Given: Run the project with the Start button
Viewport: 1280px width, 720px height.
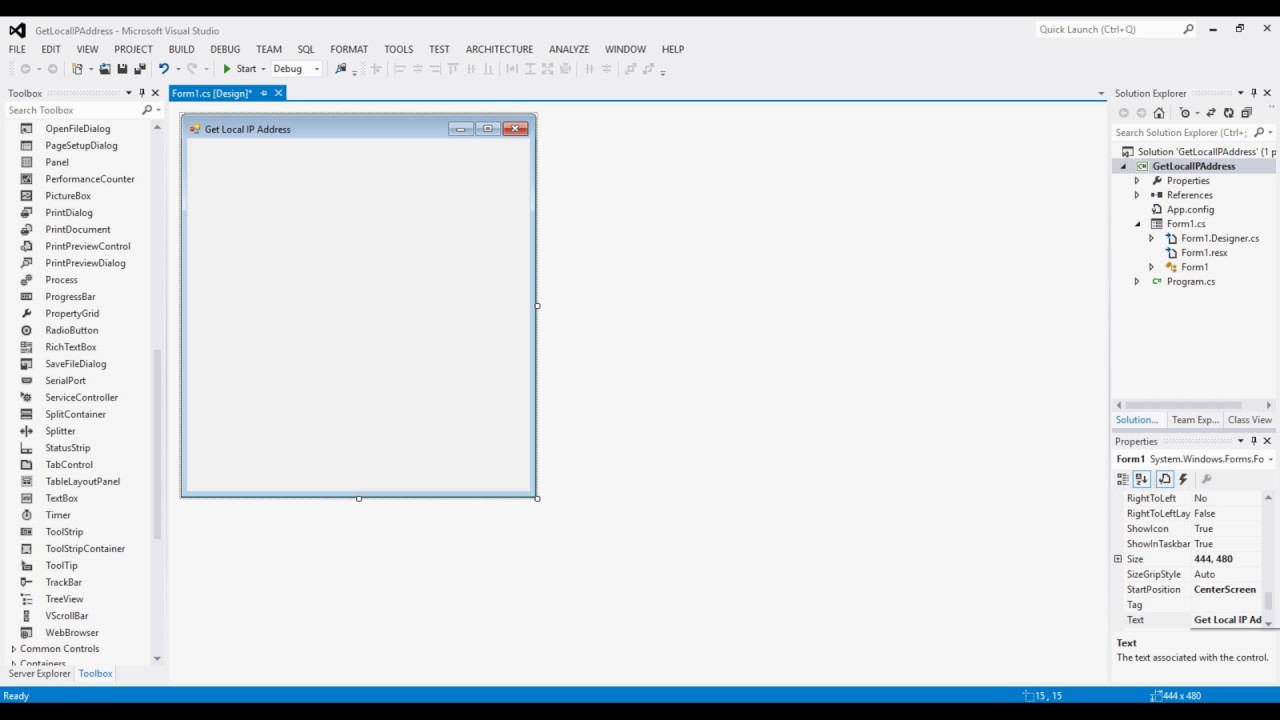Looking at the screenshot, I should pyautogui.click(x=239, y=69).
